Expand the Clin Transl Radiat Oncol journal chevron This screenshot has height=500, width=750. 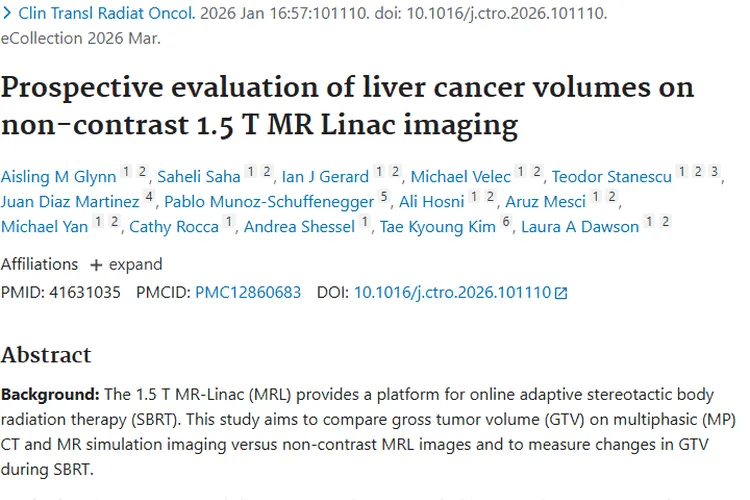(x=8, y=15)
